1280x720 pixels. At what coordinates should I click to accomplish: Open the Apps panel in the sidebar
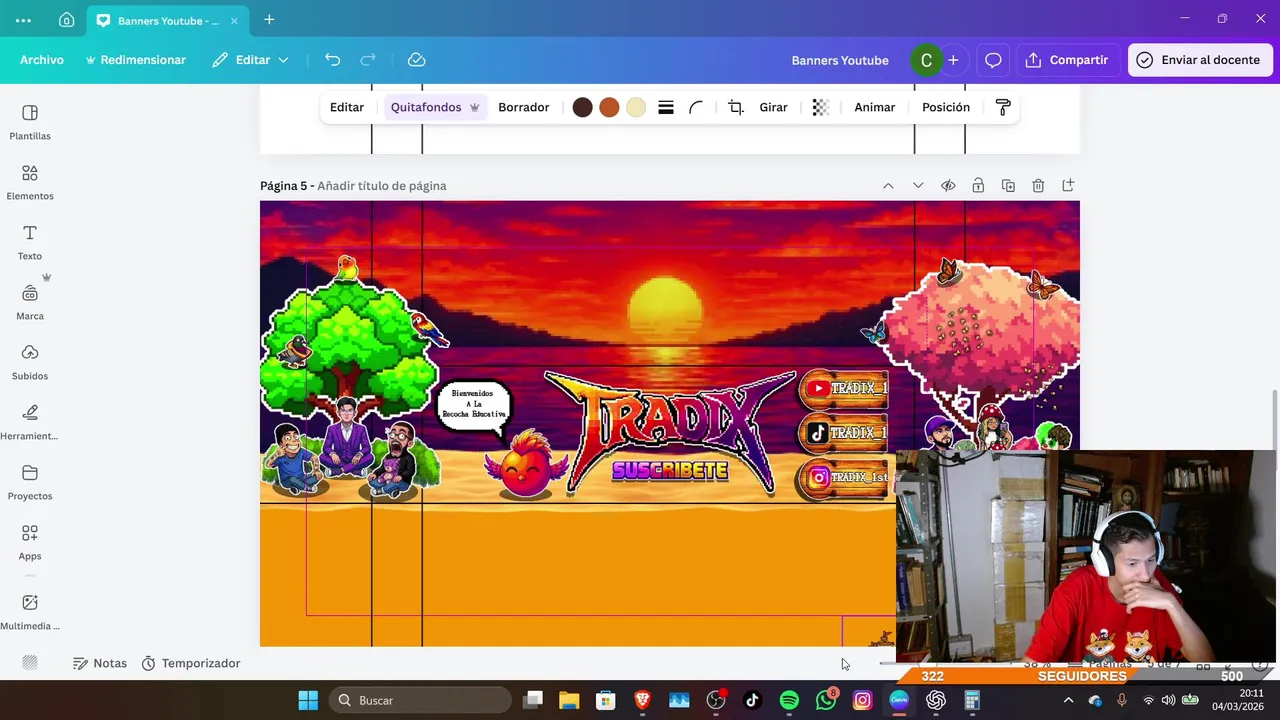(x=30, y=542)
